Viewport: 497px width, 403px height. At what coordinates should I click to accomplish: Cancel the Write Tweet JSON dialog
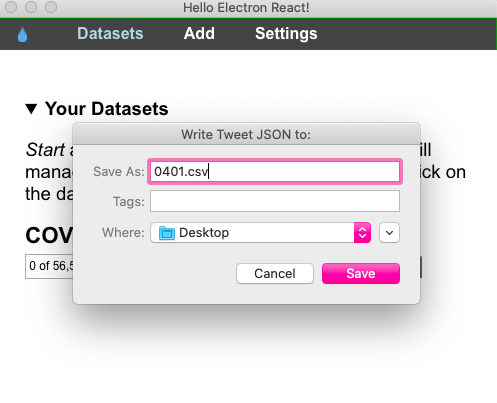[x=275, y=273]
